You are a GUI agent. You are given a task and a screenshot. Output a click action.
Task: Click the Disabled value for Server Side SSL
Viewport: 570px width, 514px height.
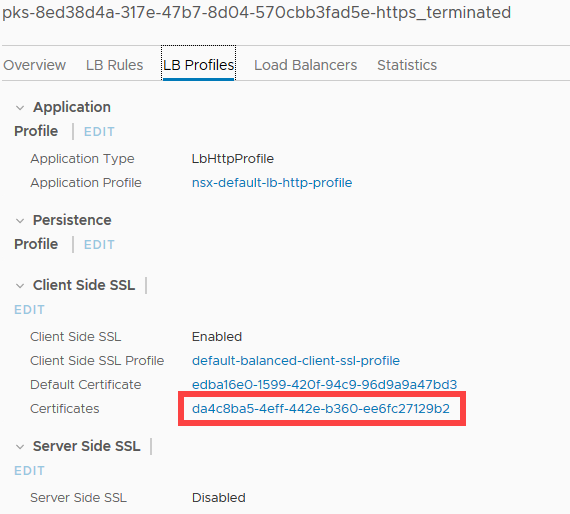(218, 498)
